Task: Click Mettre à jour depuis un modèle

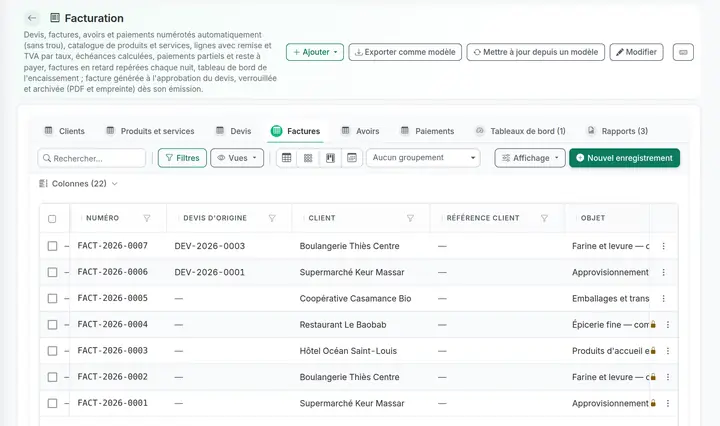Action: [x=535, y=52]
